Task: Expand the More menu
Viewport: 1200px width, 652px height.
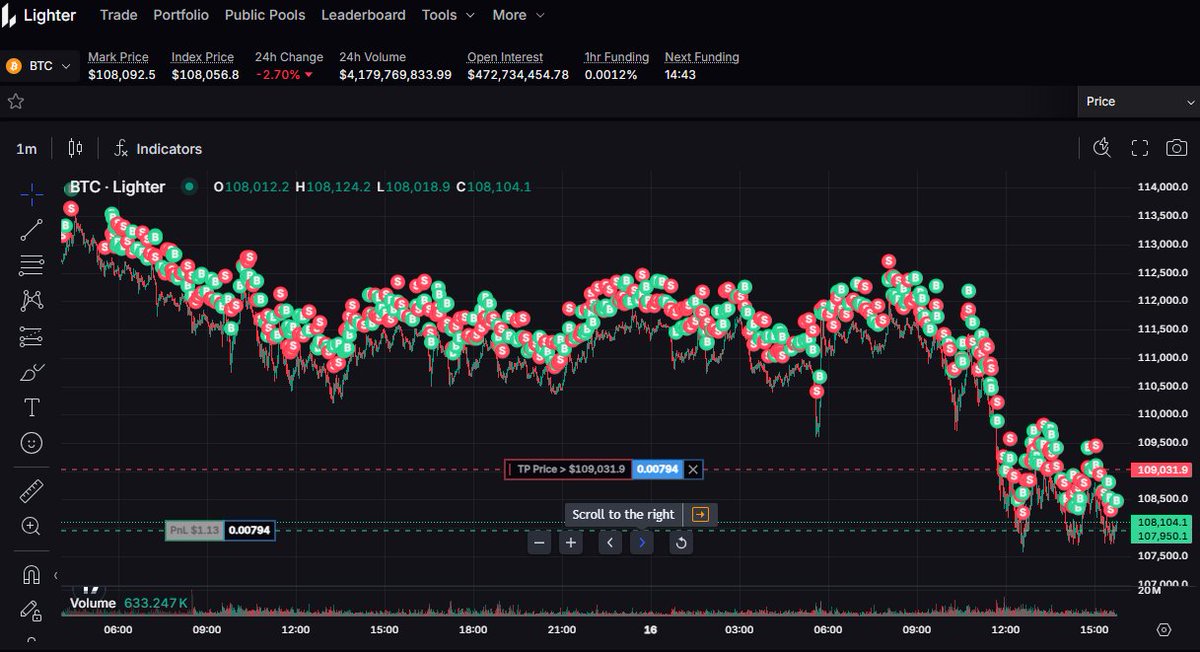Action: click(519, 15)
